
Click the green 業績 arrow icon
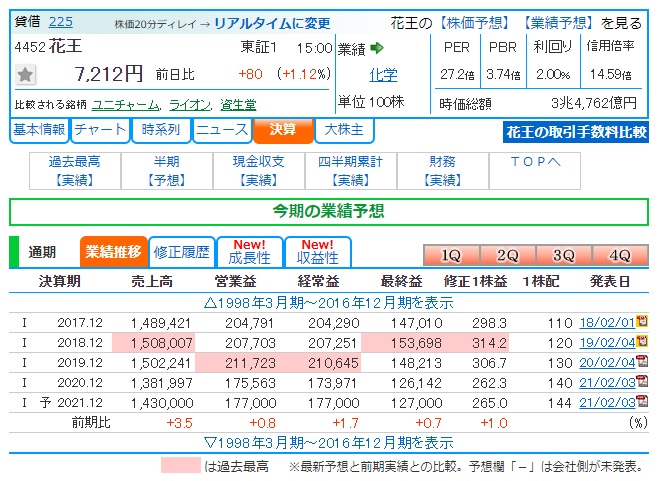click(377, 48)
